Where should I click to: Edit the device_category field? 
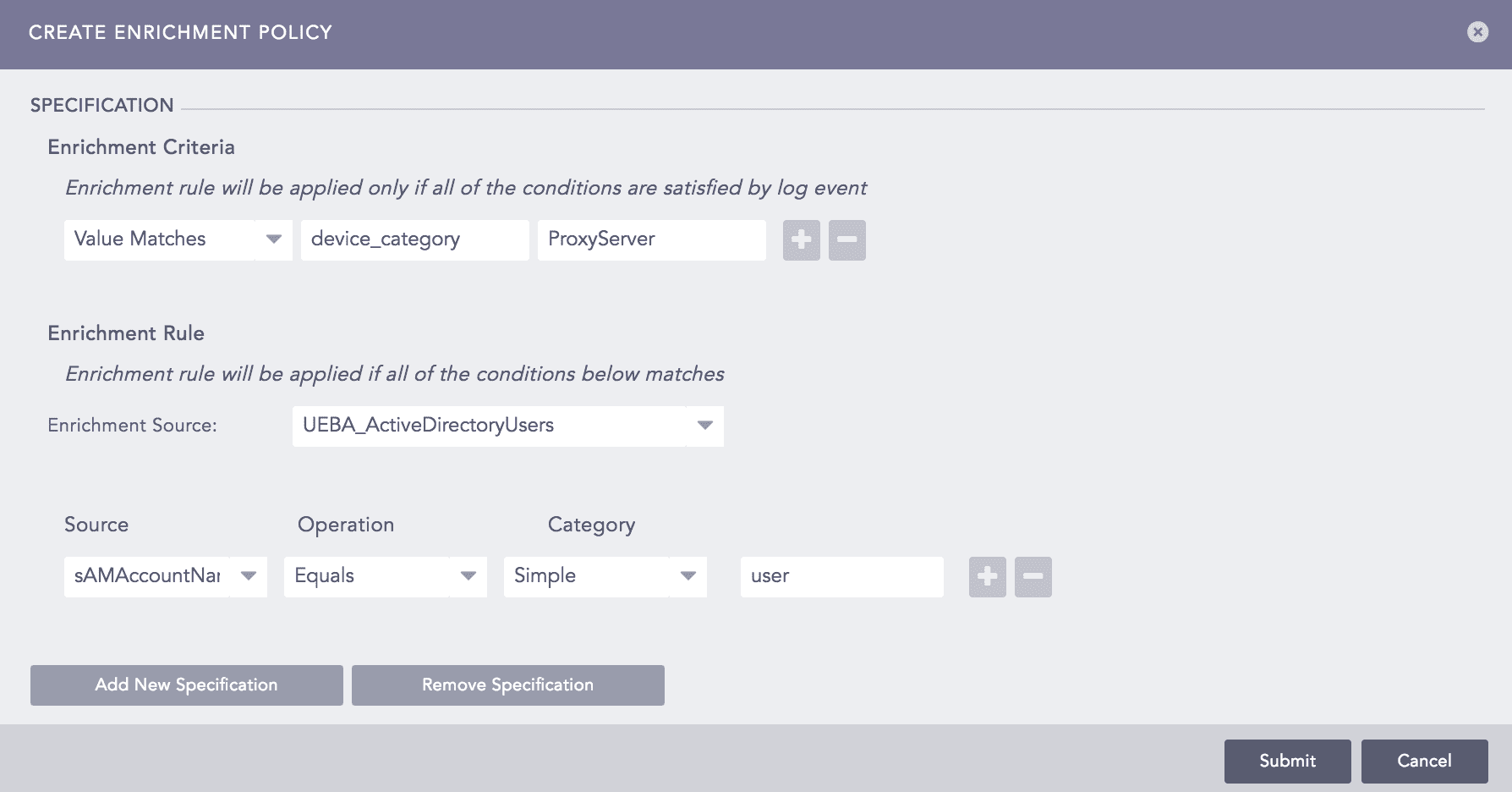[x=414, y=239]
